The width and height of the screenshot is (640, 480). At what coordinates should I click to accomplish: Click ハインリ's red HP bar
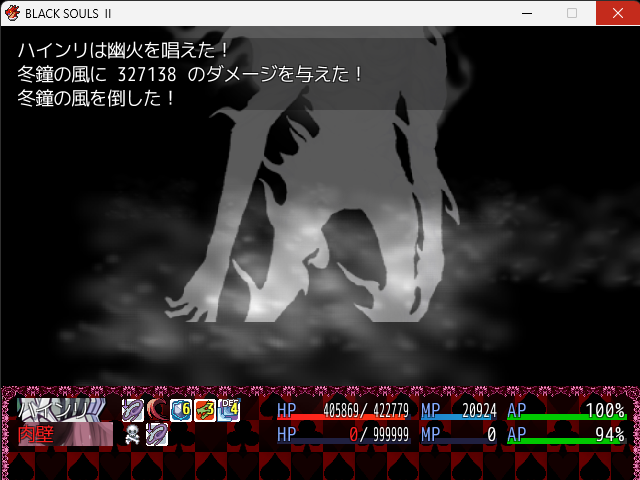(344, 418)
